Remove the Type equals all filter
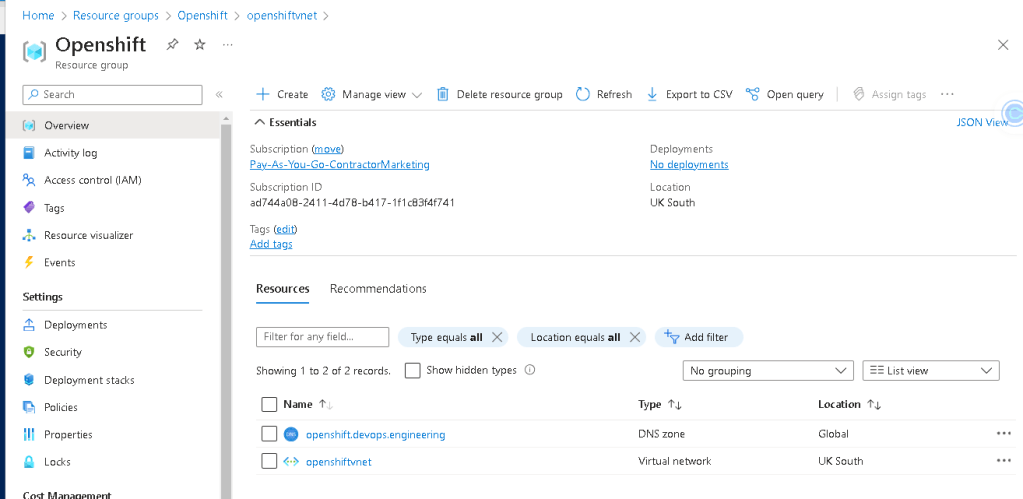 click(496, 337)
